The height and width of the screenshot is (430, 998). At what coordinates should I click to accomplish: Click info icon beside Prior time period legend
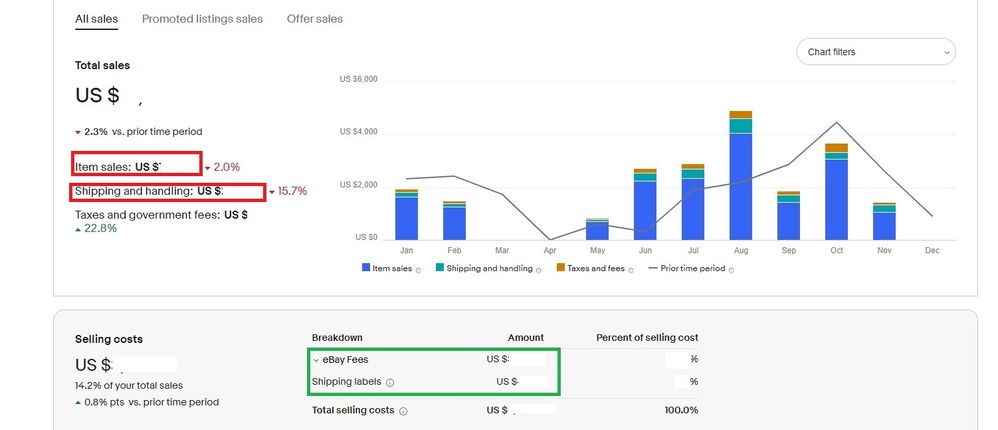pos(738,269)
